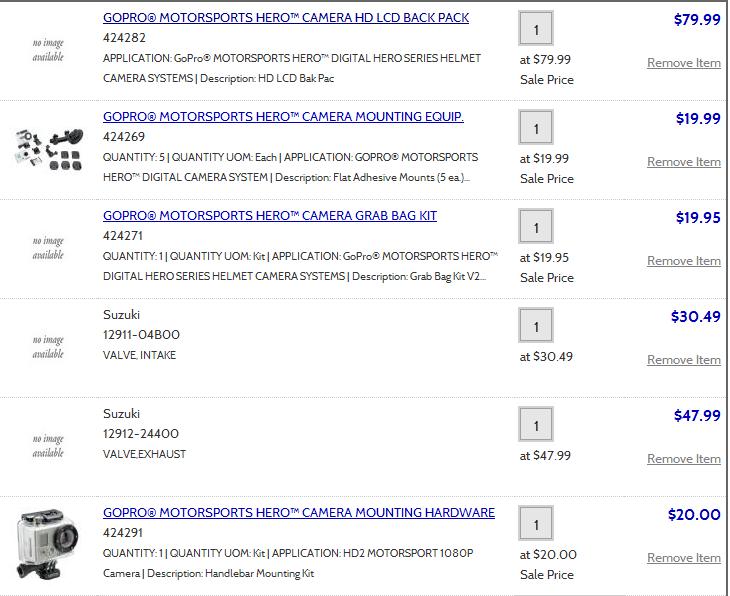Edit quantity for Camera Mounting Equip.

[536, 128]
